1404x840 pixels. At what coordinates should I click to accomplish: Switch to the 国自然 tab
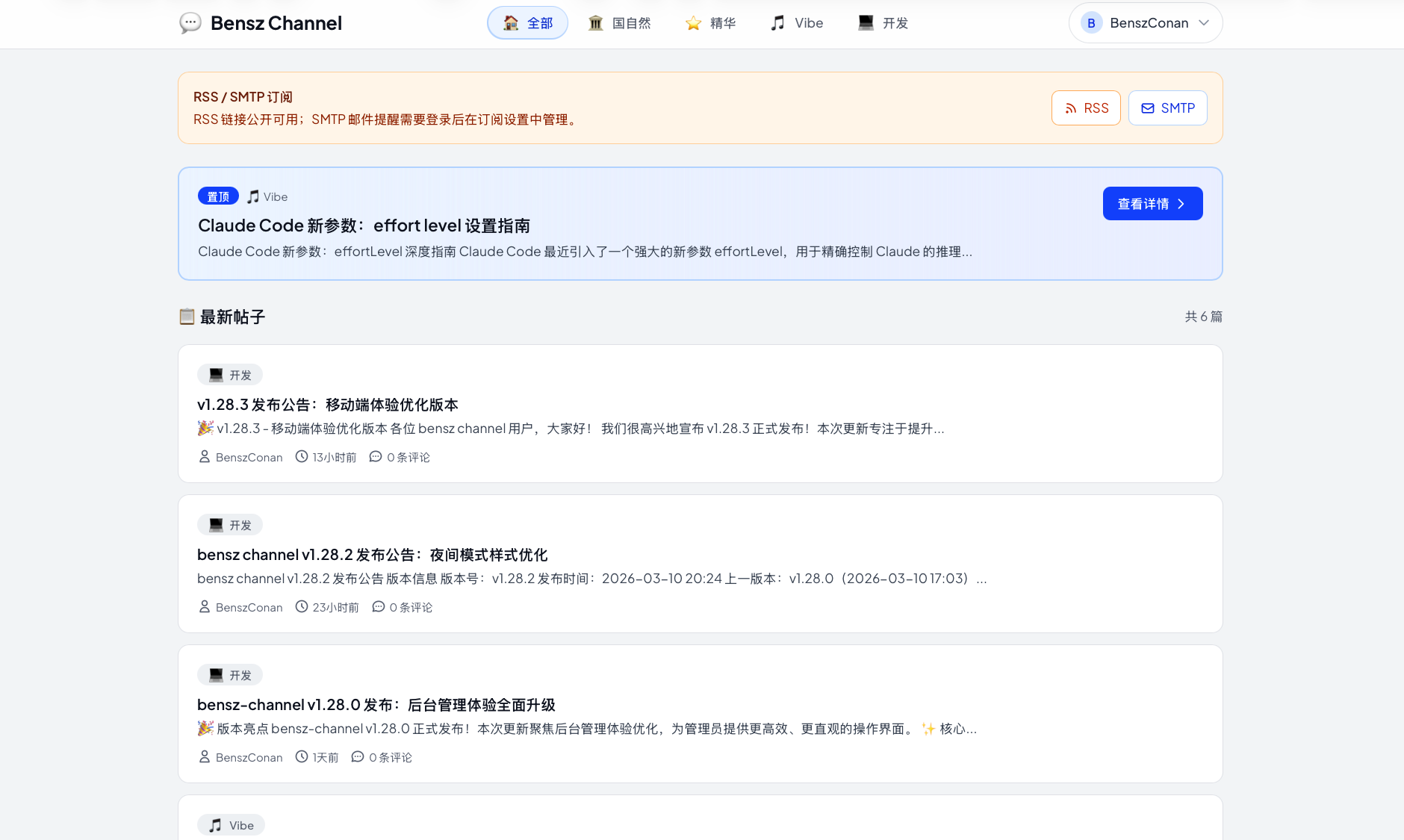pos(619,23)
